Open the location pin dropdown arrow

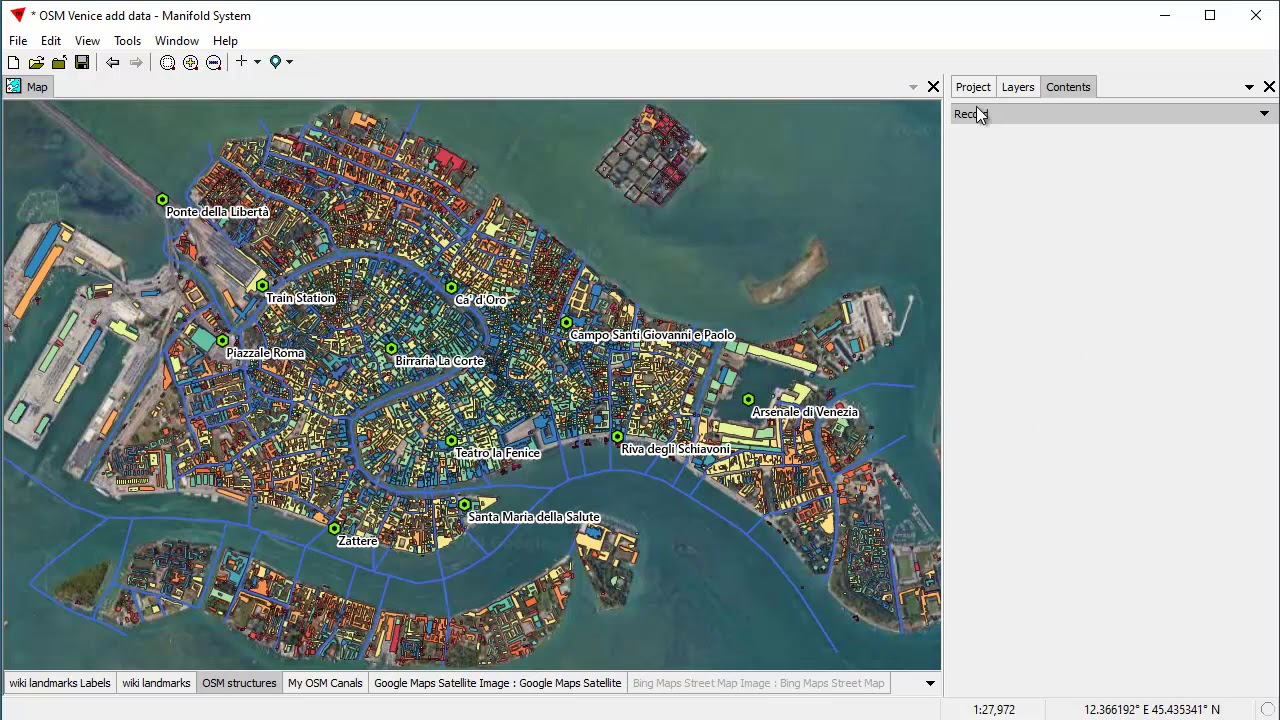pos(289,62)
